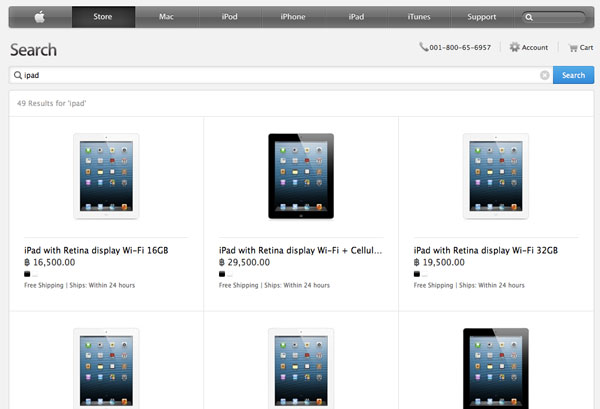Viewport: 600px width, 409px height.
Task: Open the Support tab
Action: tap(482, 17)
